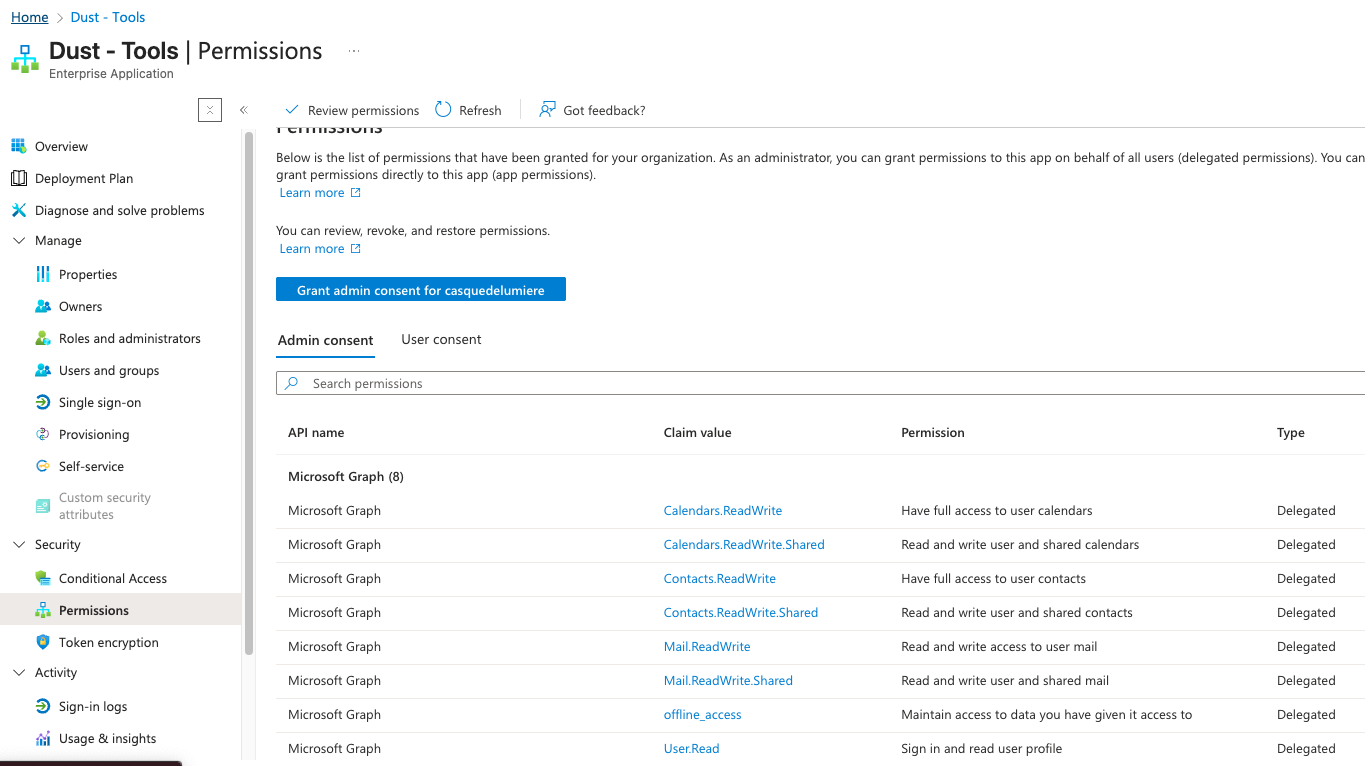Click the Overview sidebar icon
This screenshot has height=766, width=1365.
[x=18, y=146]
